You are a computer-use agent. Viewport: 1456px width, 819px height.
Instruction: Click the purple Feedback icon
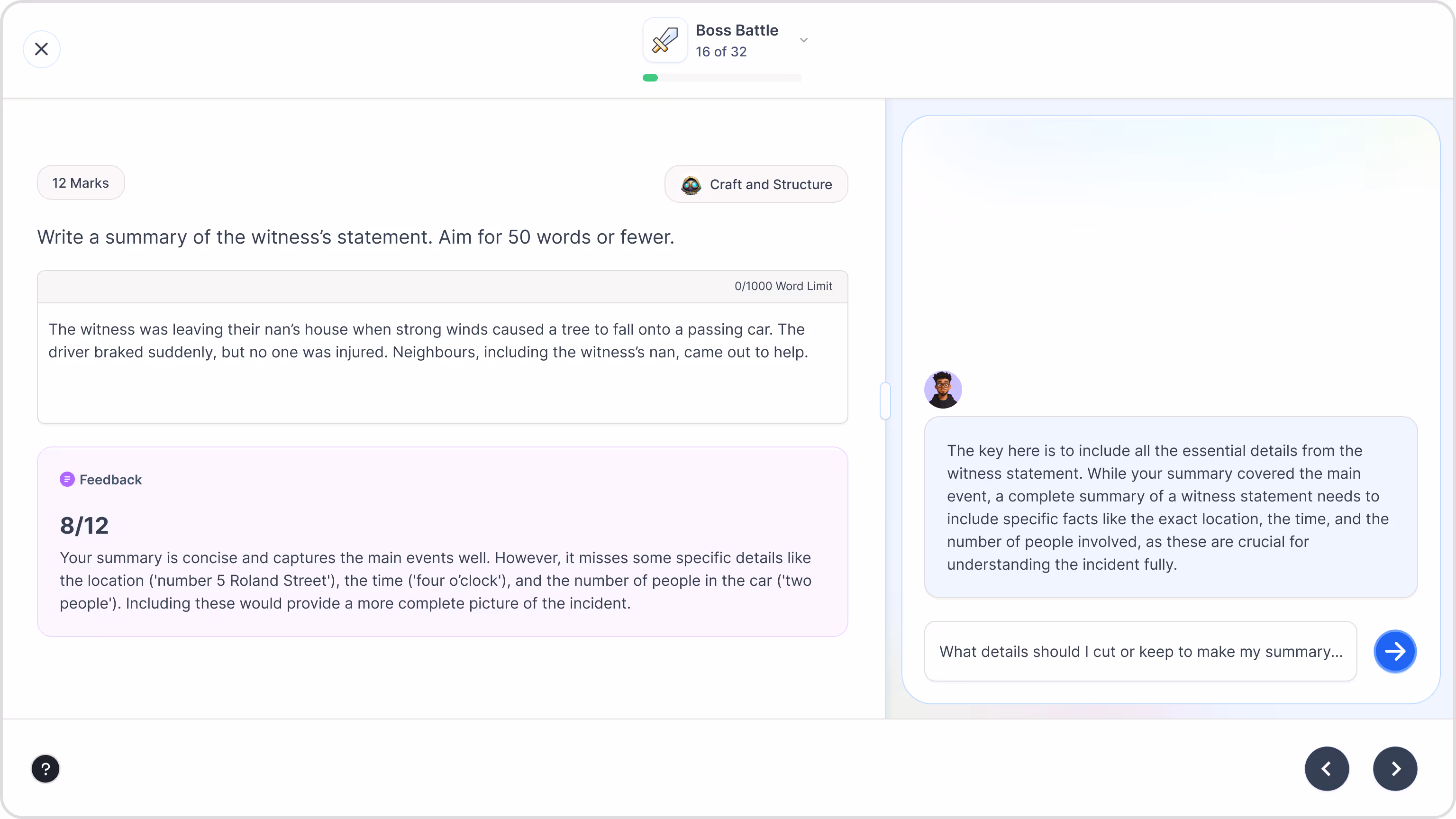[67, 479]
